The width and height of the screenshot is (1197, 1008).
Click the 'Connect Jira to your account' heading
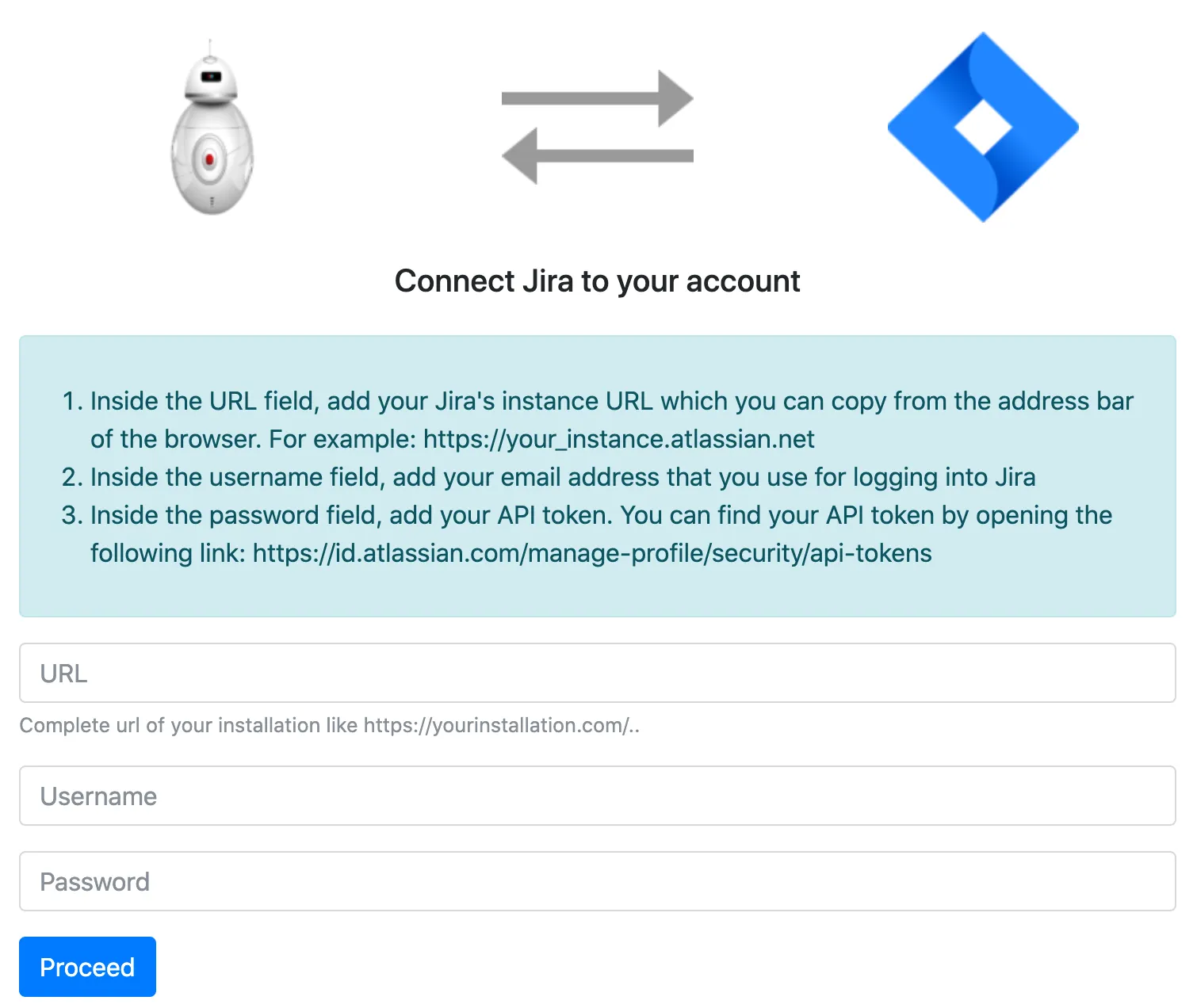click(x=598, y=281)
